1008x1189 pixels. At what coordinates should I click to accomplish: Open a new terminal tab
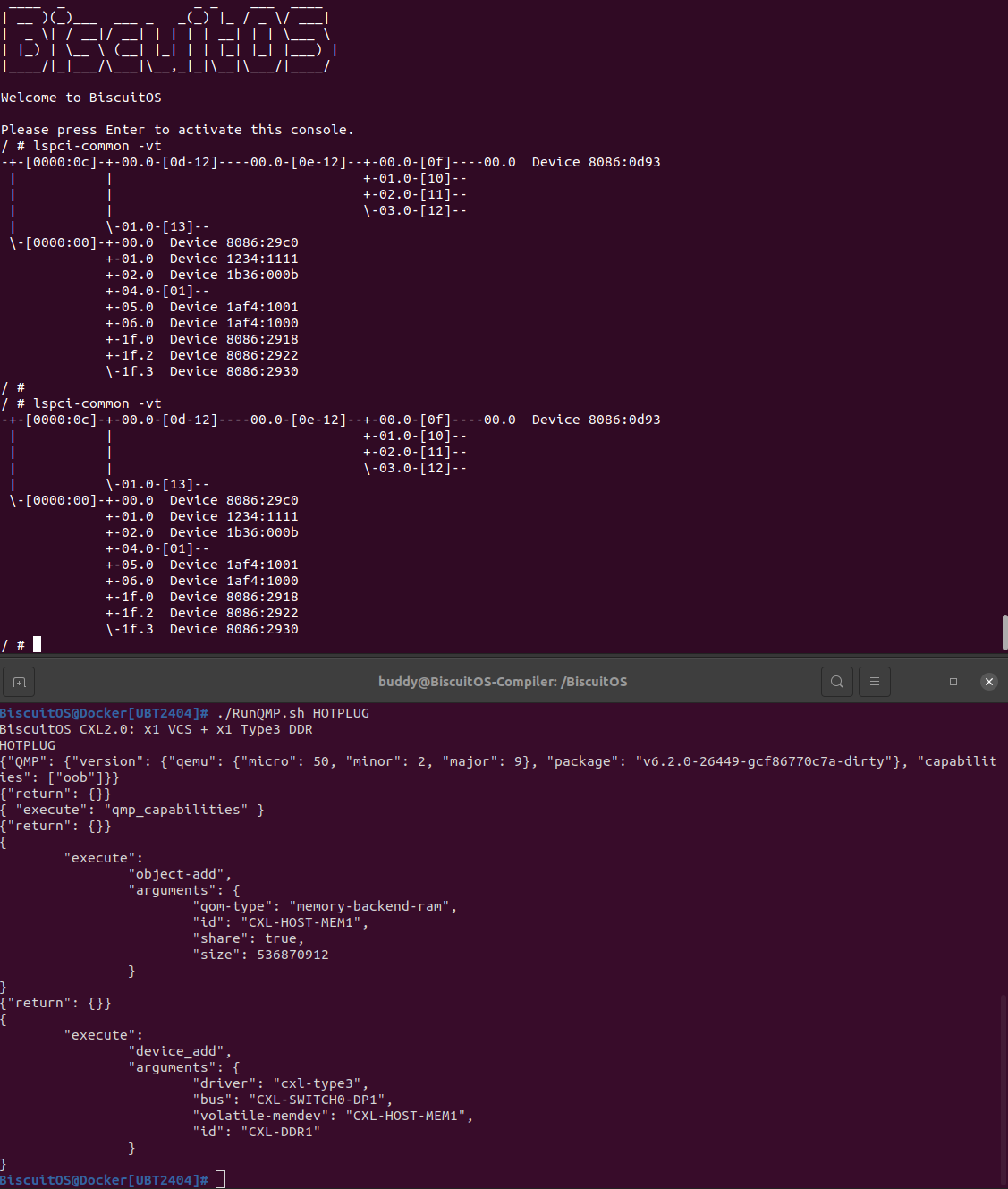[x=19, y=682]
